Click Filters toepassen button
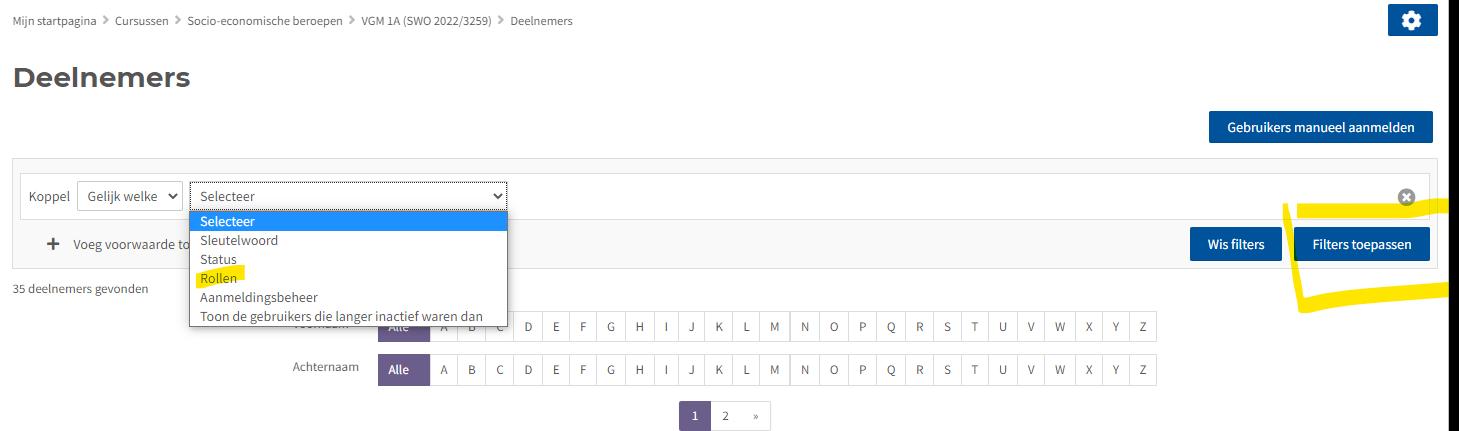Image resolution: width=1459 pixels, height=431 pixels. point(1361,244)
